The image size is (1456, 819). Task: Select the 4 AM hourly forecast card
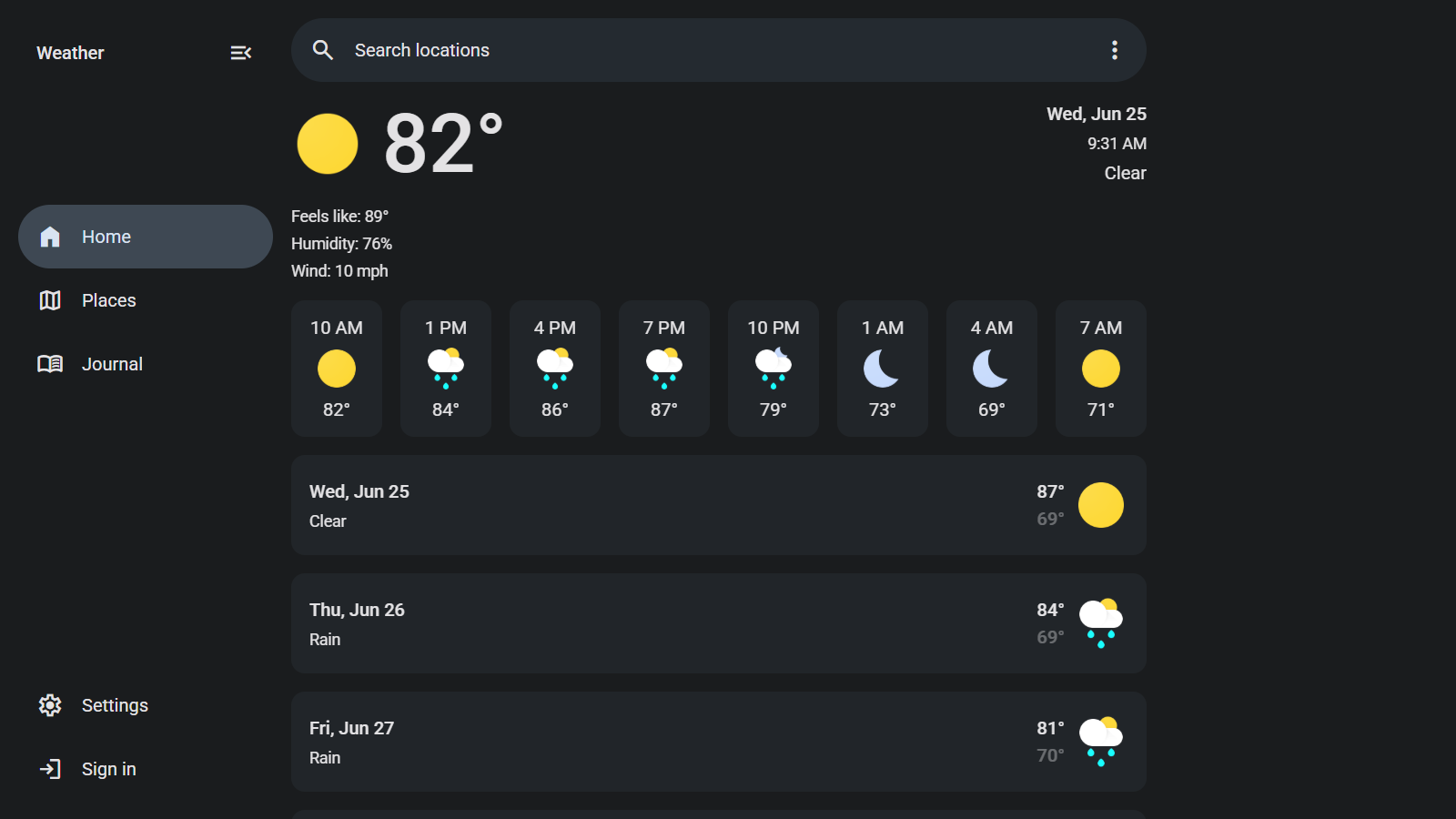[x=992, y=369]
